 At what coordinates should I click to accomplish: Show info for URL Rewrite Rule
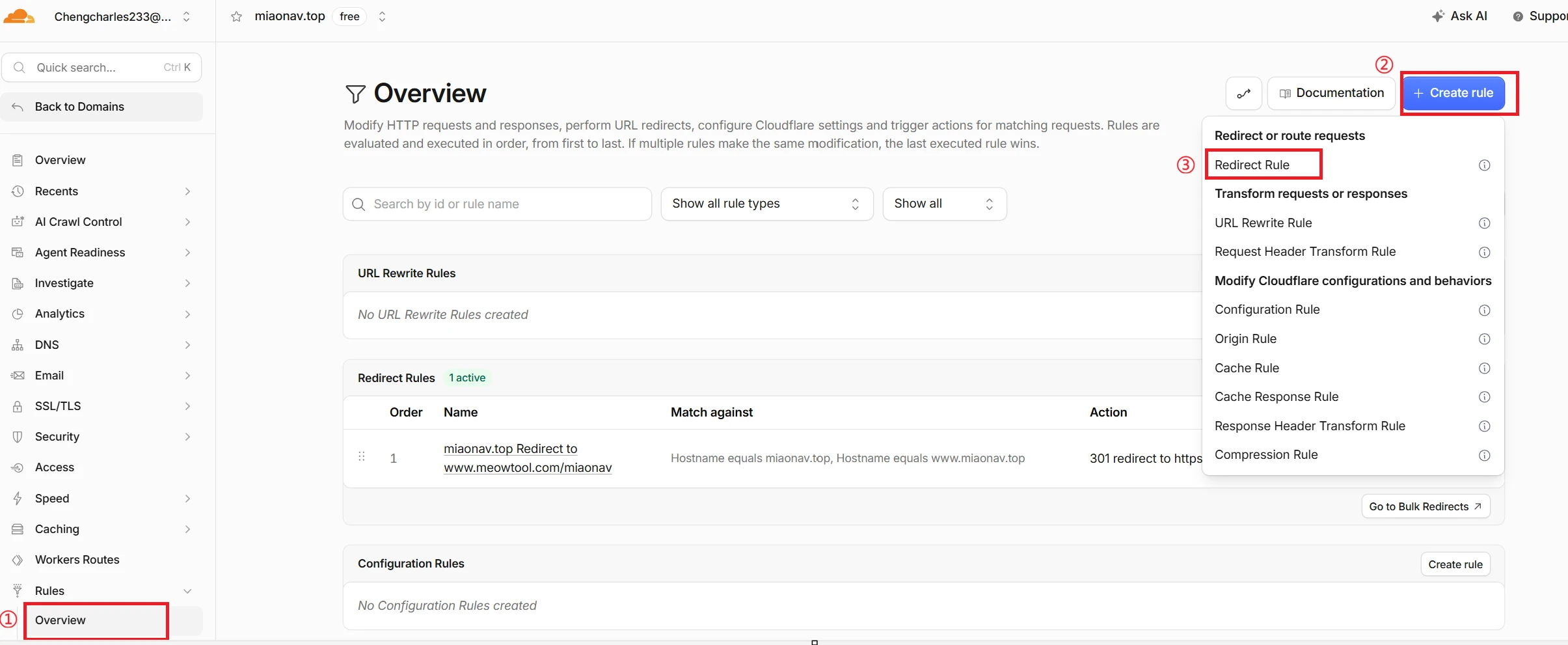point(1484,223)
